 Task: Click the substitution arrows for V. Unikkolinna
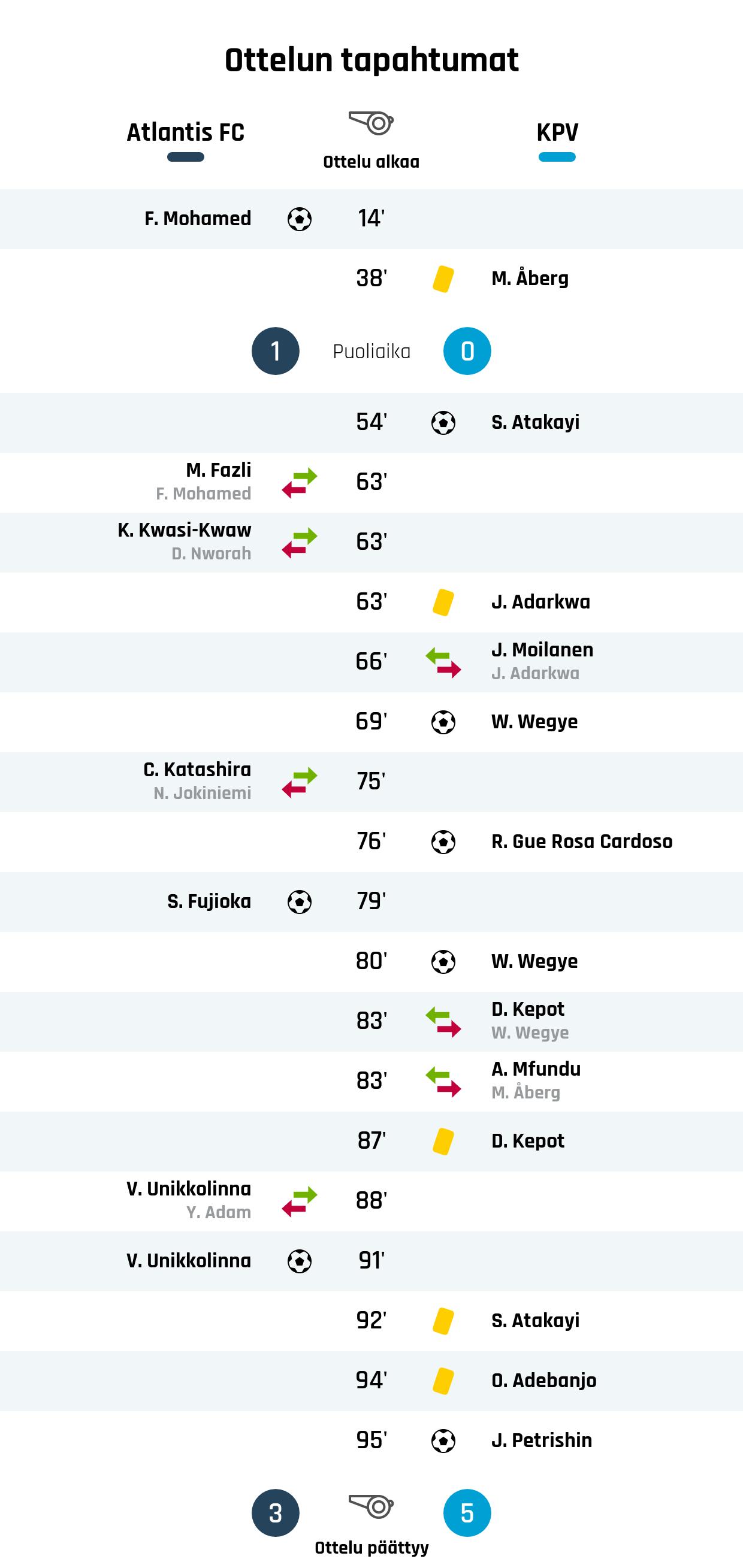pos(299,1201)
